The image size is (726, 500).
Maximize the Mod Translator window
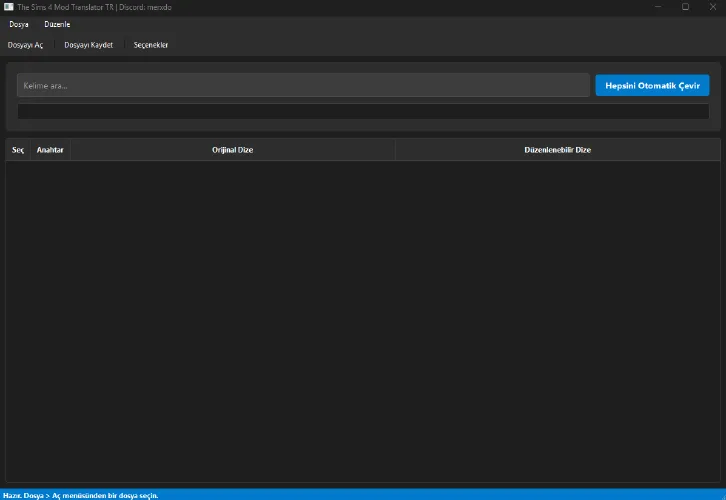[685, 7]
